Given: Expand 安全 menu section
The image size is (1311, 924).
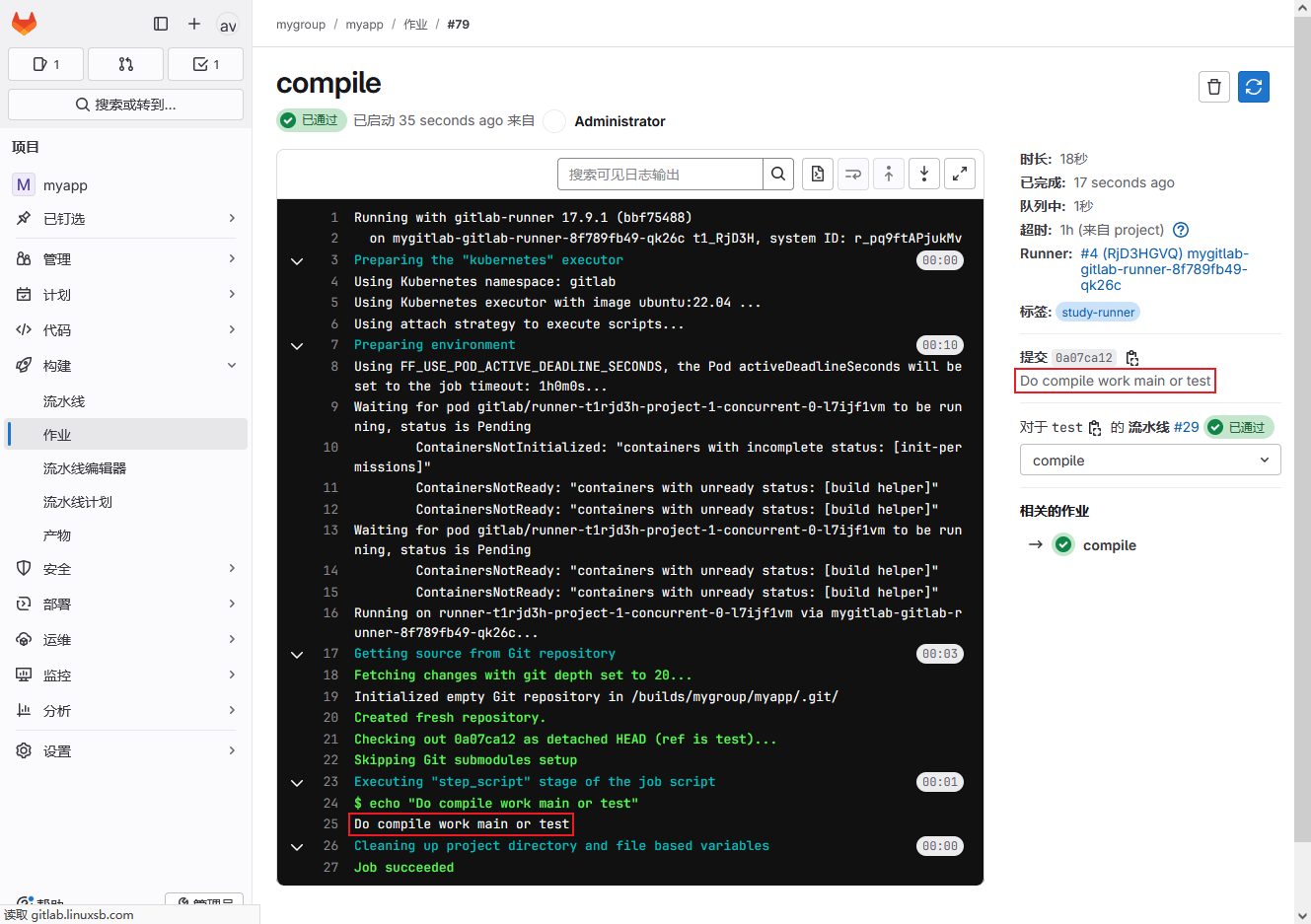Looking at the screenshot, I should (x=125, y=568).
